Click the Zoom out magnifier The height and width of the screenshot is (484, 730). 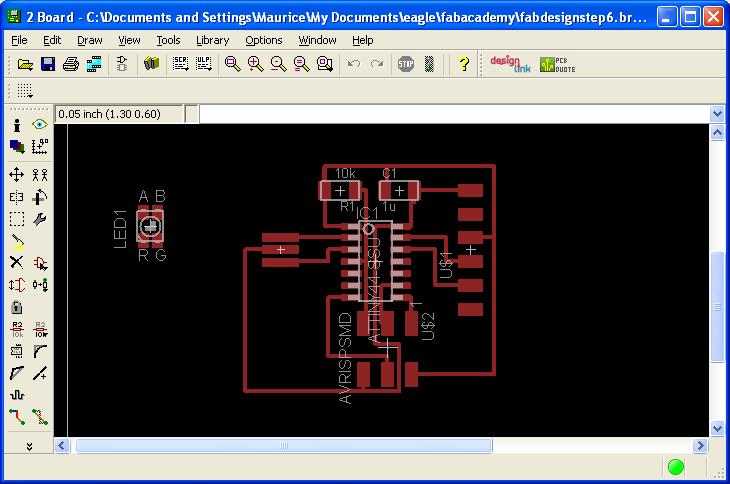278,64
